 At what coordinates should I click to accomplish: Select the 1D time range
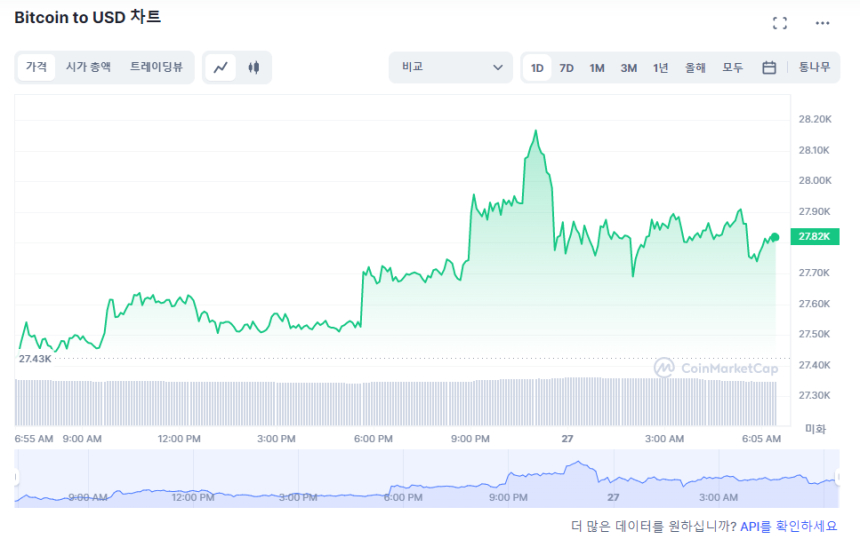(x=537, y=68)
